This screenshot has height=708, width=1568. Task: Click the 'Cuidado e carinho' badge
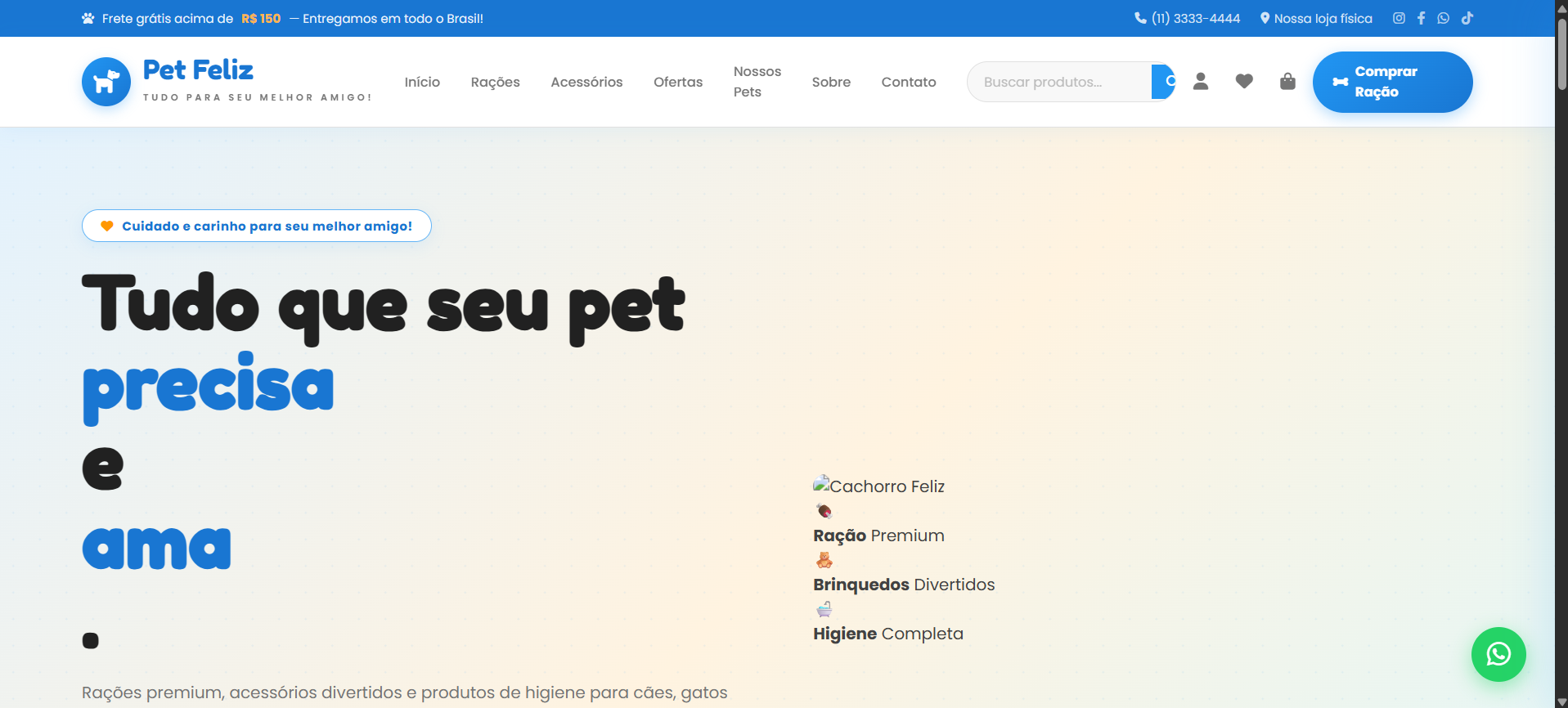tap(257, 226)
